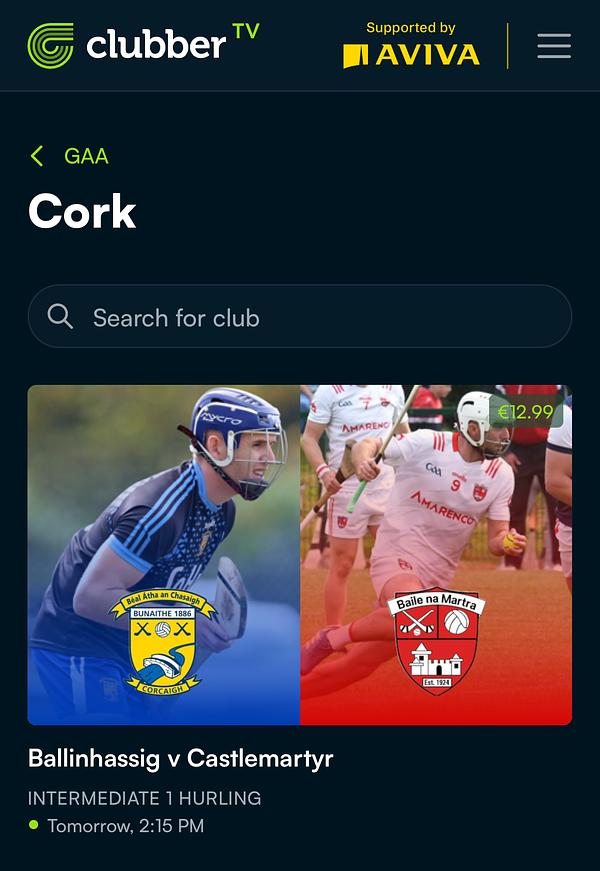Select the Castlemartyr player photo
Image resolution: width=600 pixels, height=871 pixels.
point(436,555)
